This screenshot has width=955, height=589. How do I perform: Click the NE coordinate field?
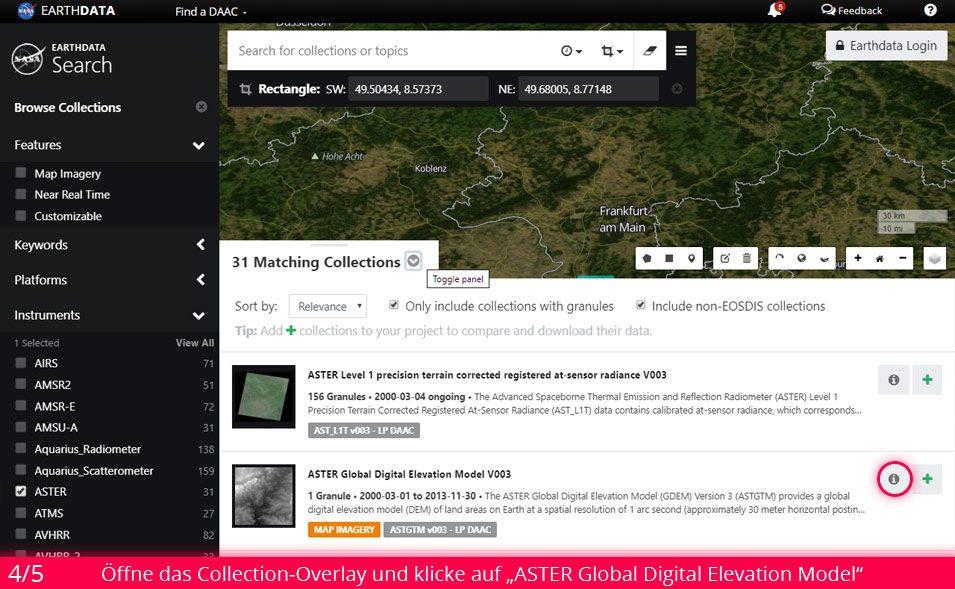point(588,89)
